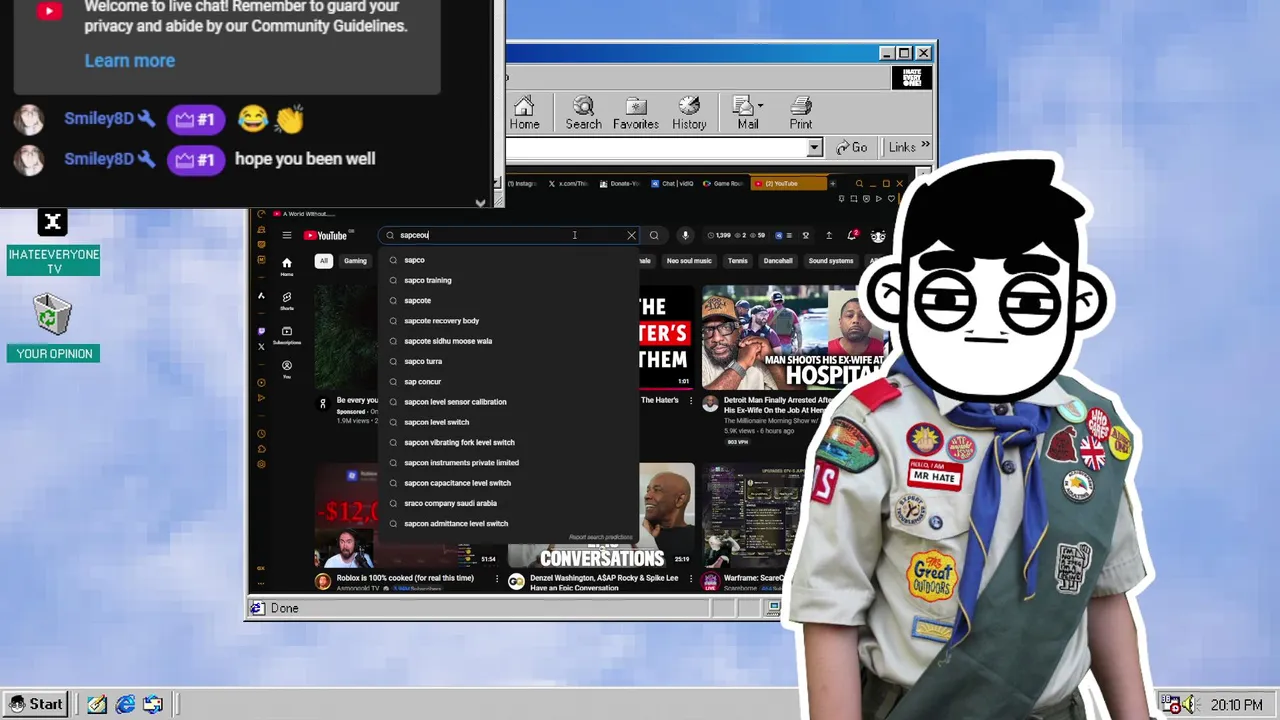Open the IHATEEVERYONE TV desktop icon

click(x=54, y=243)
